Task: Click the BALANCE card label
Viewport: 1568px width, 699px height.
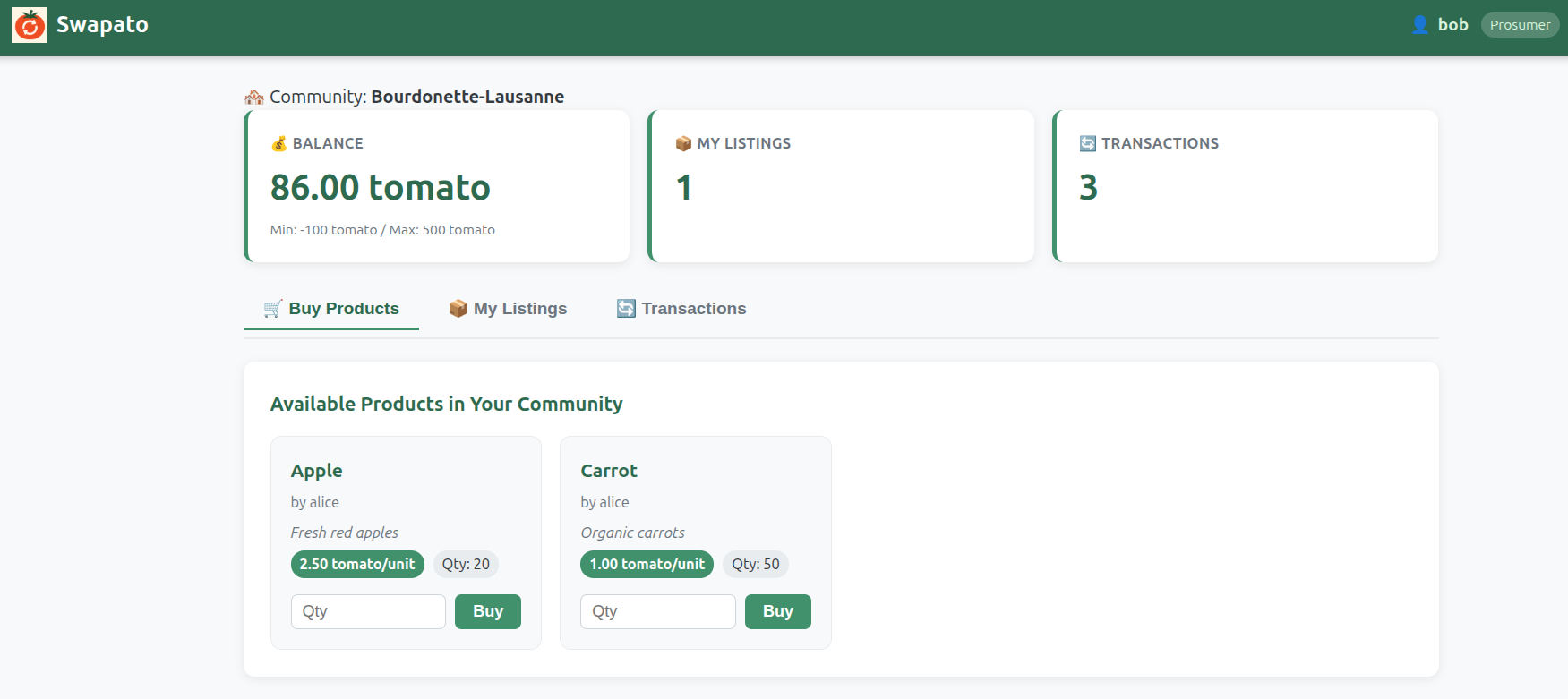Action: point(328,143)
